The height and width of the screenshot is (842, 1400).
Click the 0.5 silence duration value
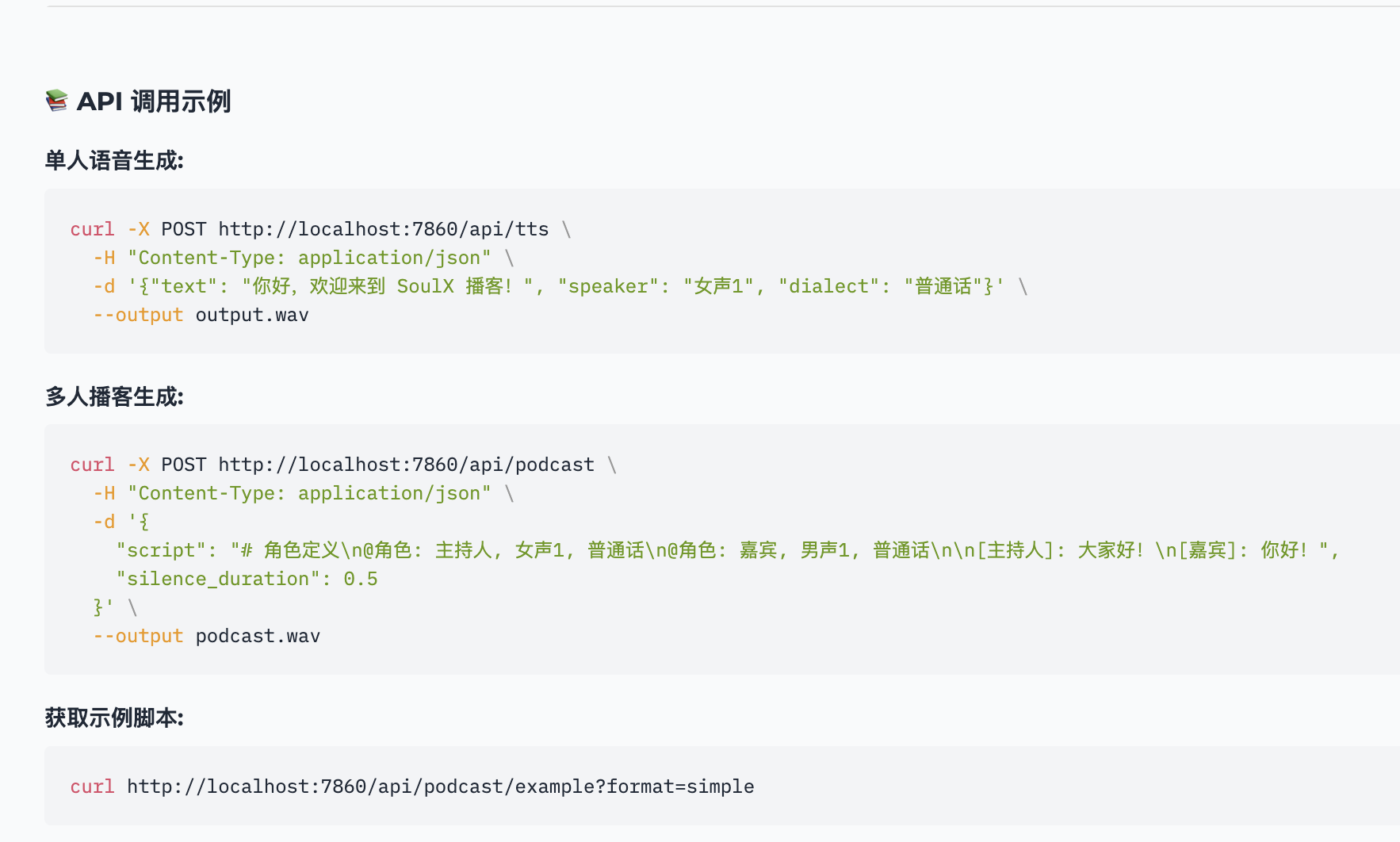click(x=361, y=579)
